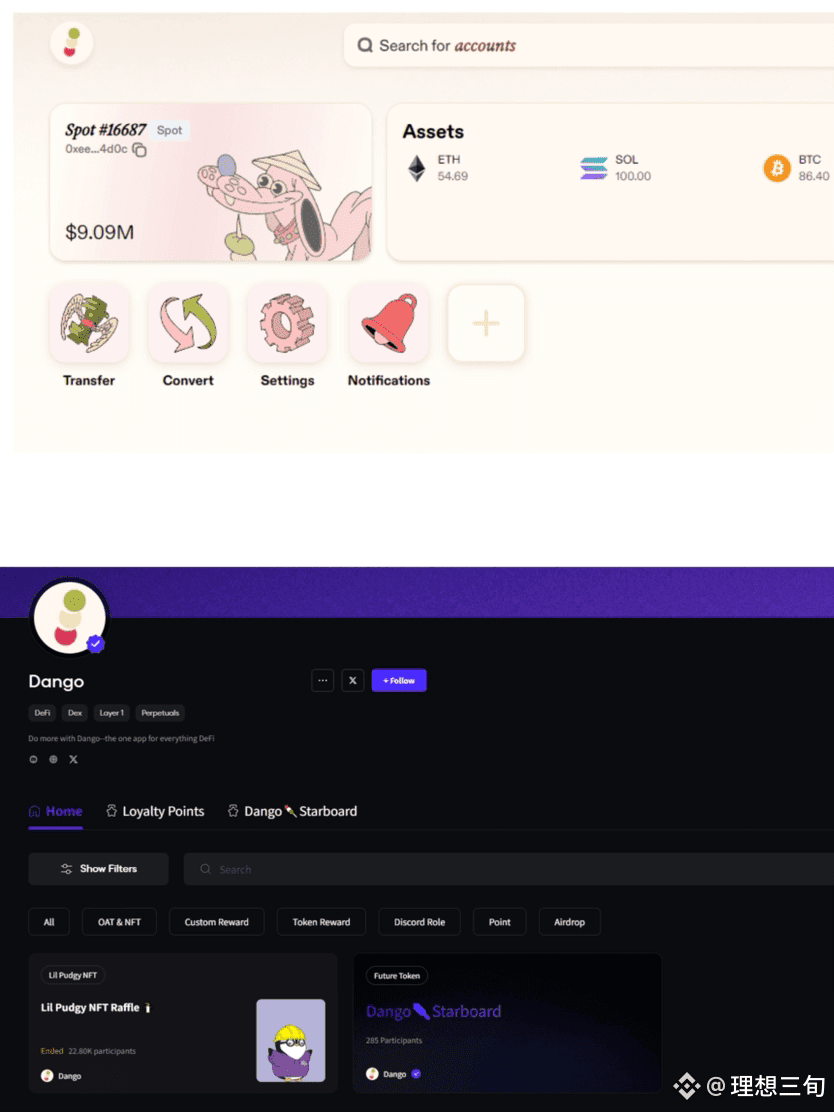This screenshot has height=1112, width=834.
Task: Select the Discord Role filter chip
Action: coord(419,922)
